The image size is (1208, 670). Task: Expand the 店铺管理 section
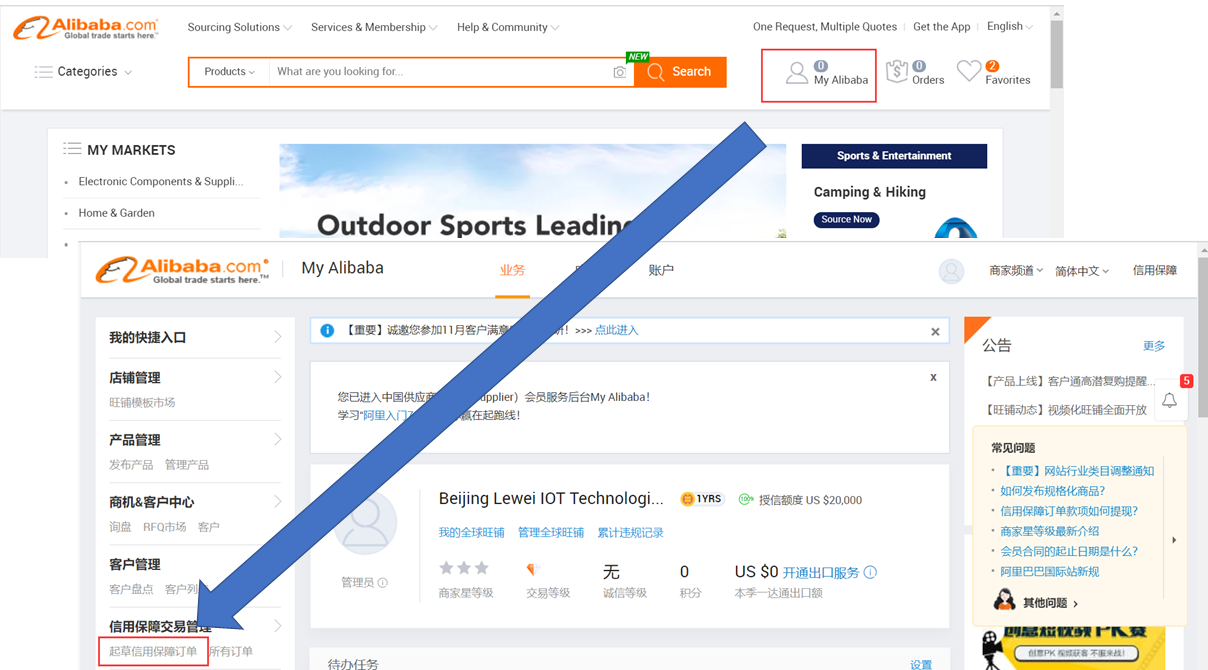click(x=278, y=377)
